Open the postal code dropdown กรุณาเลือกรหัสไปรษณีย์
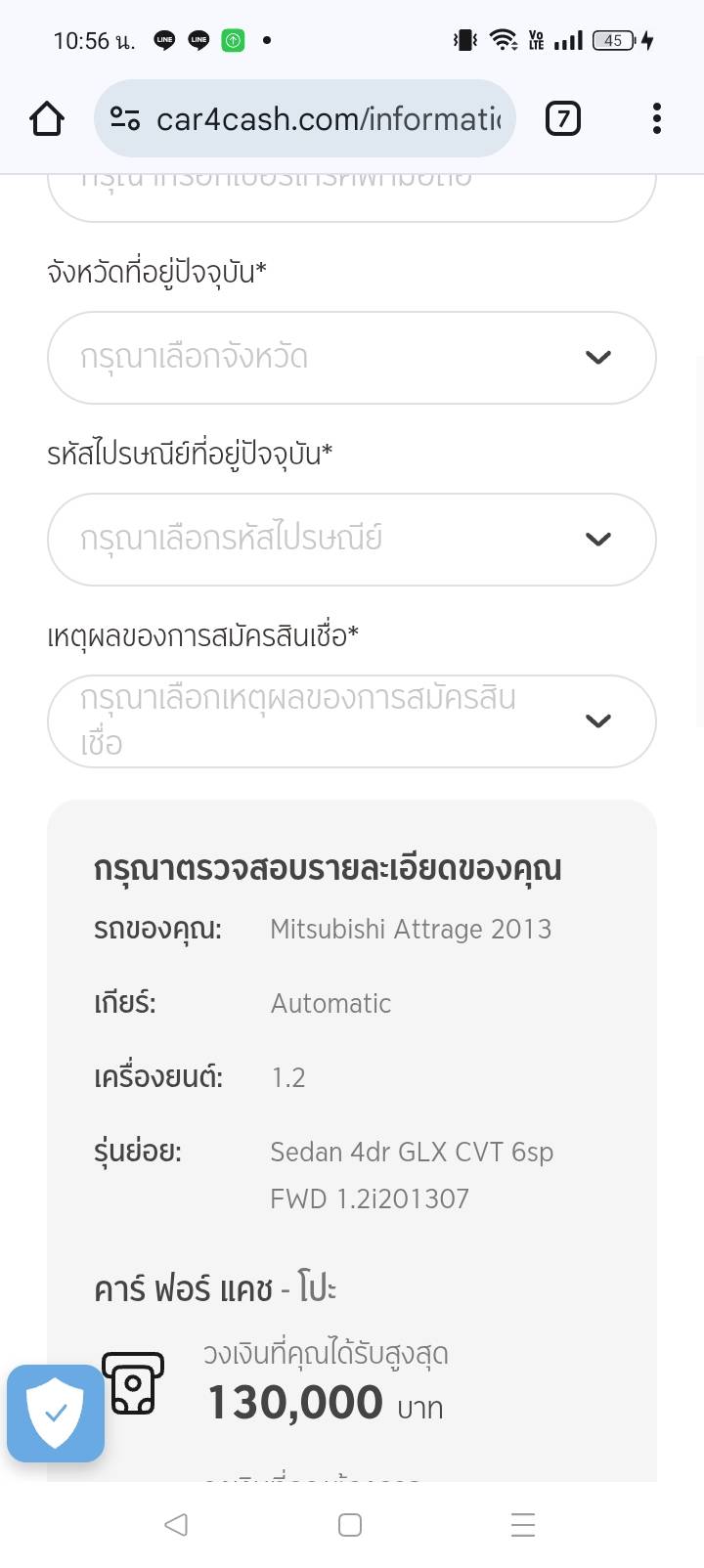 [323, 540]
